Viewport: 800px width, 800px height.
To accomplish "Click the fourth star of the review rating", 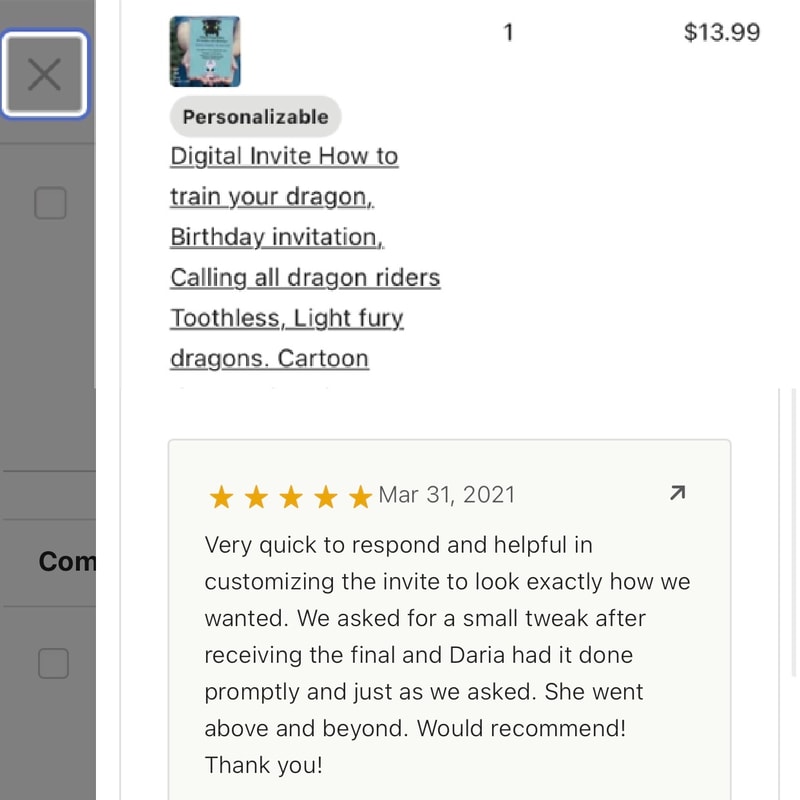I will pos(326,497).
